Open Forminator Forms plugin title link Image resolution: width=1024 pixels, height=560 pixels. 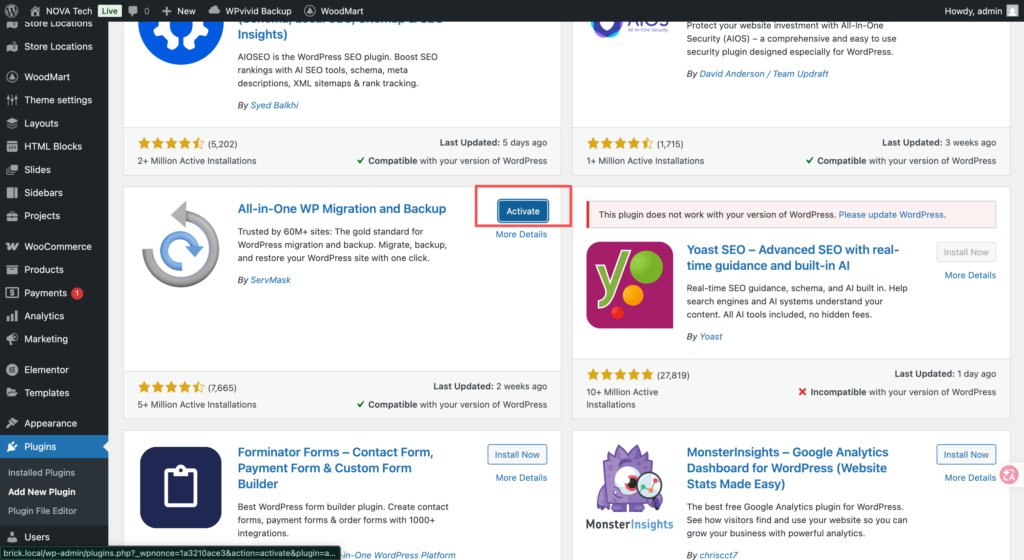(x=335, y=468)
